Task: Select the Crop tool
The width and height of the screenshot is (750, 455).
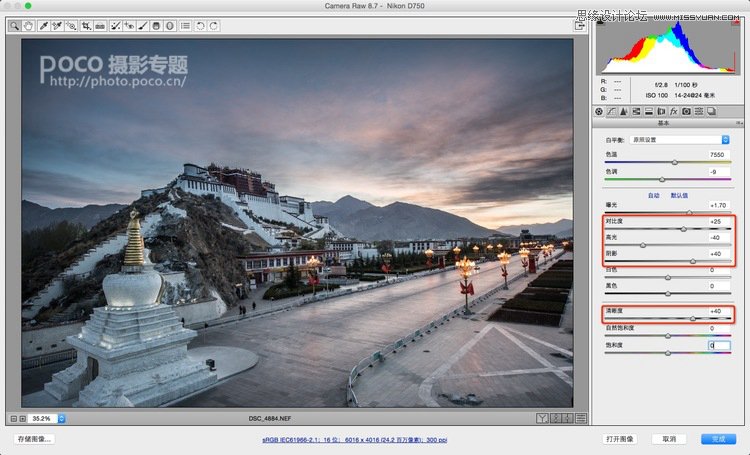Action: click(86, 26)
